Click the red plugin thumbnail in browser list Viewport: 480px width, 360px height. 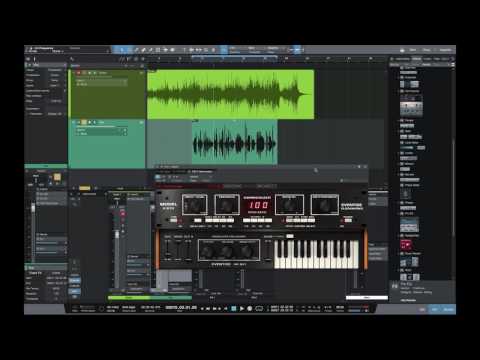tap(406, 245)
